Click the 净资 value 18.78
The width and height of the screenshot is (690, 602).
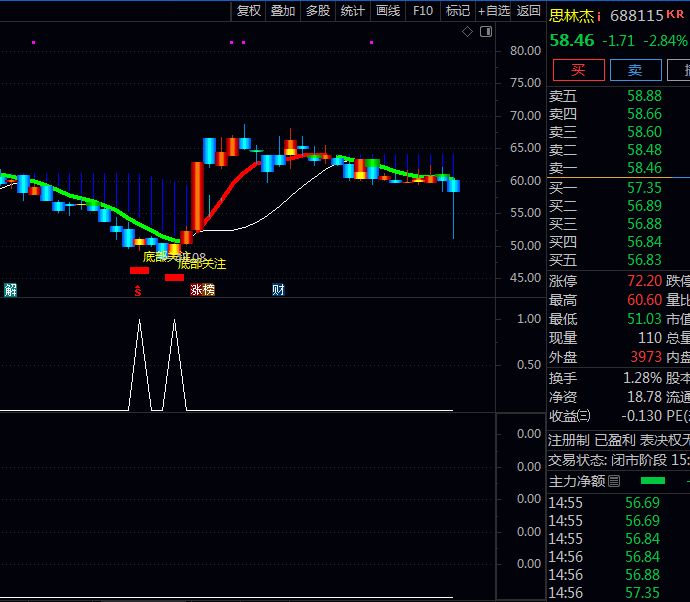(644, 397)
